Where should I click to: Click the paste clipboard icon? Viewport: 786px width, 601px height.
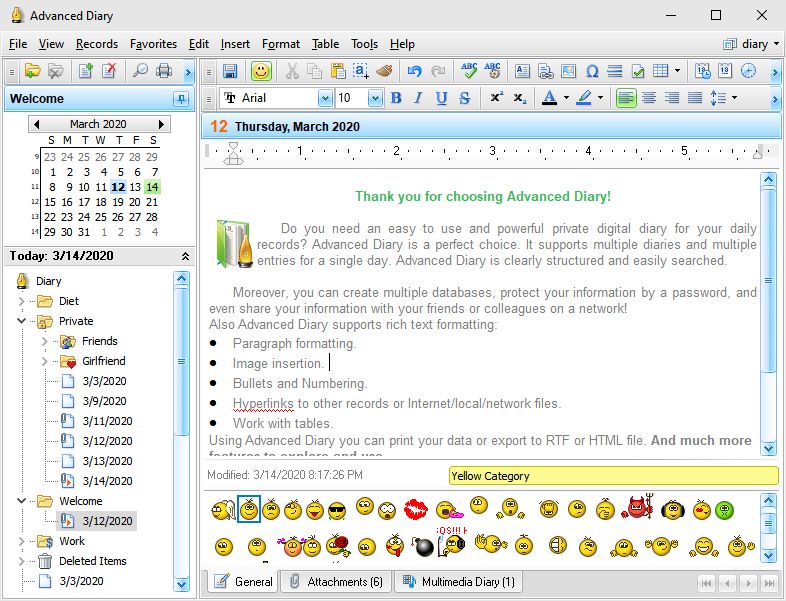338,71
